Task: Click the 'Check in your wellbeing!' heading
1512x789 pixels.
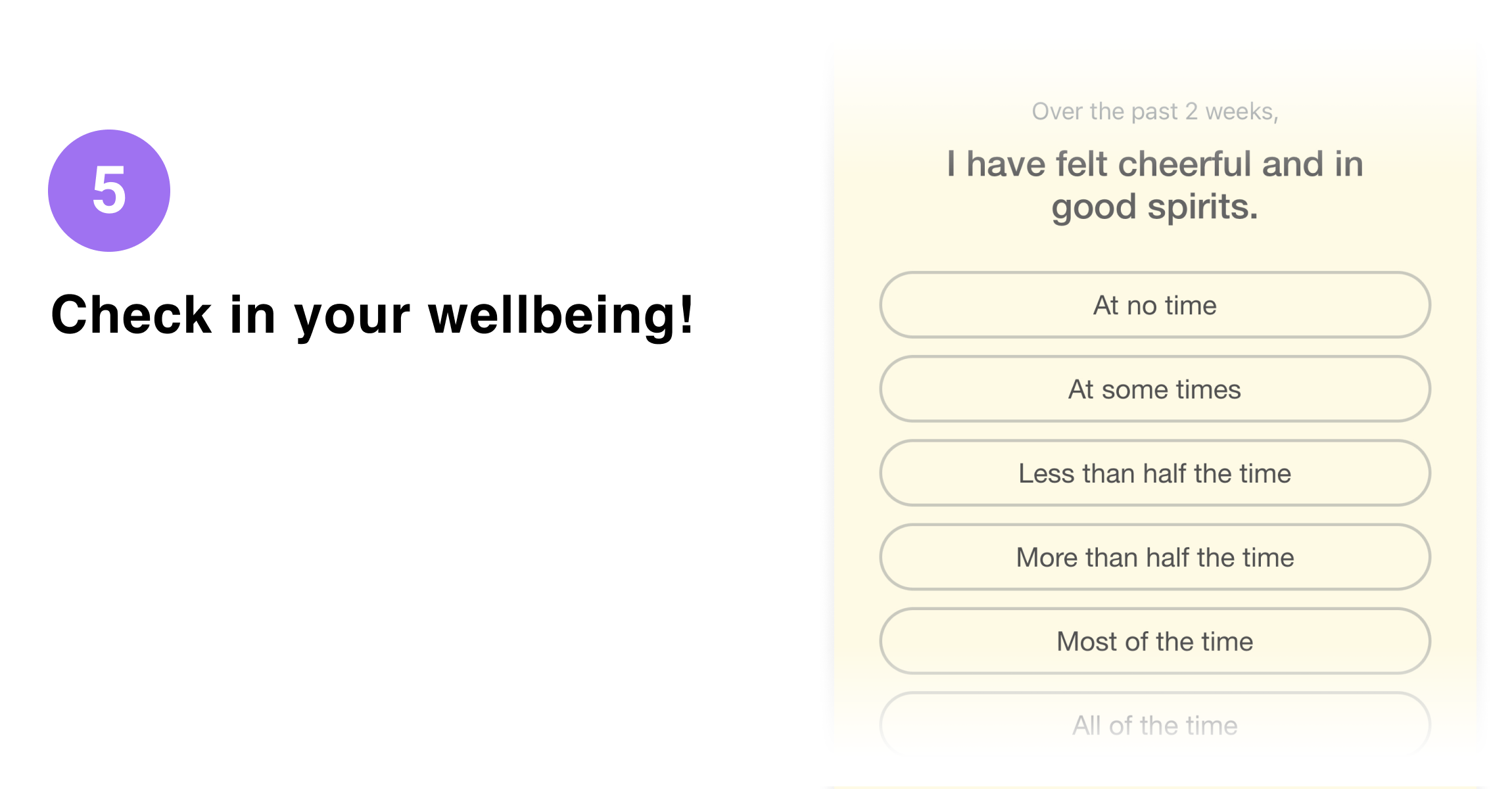Action: (372, 315)
